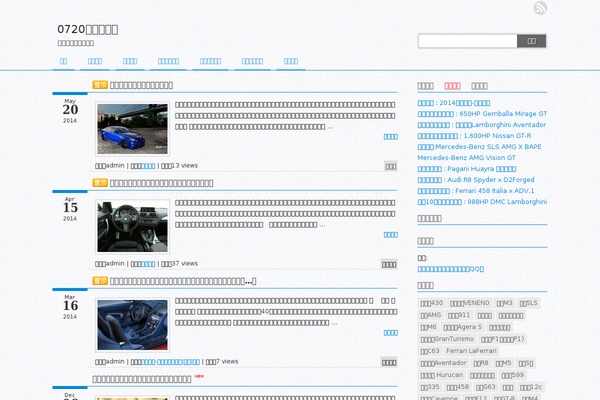Open the blue leather interior thumbnail
This screenshot has height=400, width=600.
pos(132,325)
